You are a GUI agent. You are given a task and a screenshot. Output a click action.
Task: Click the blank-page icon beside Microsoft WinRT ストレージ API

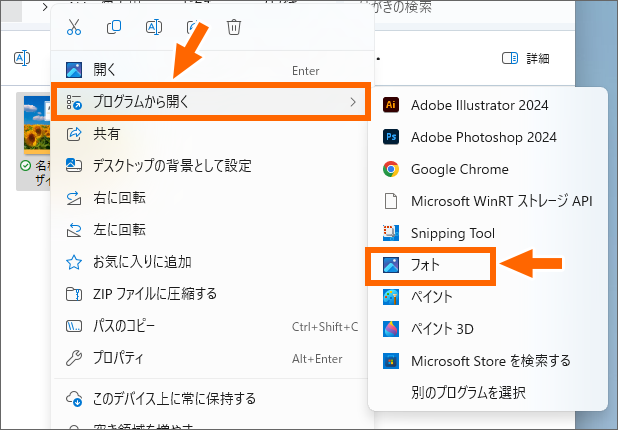coord(391,201)
